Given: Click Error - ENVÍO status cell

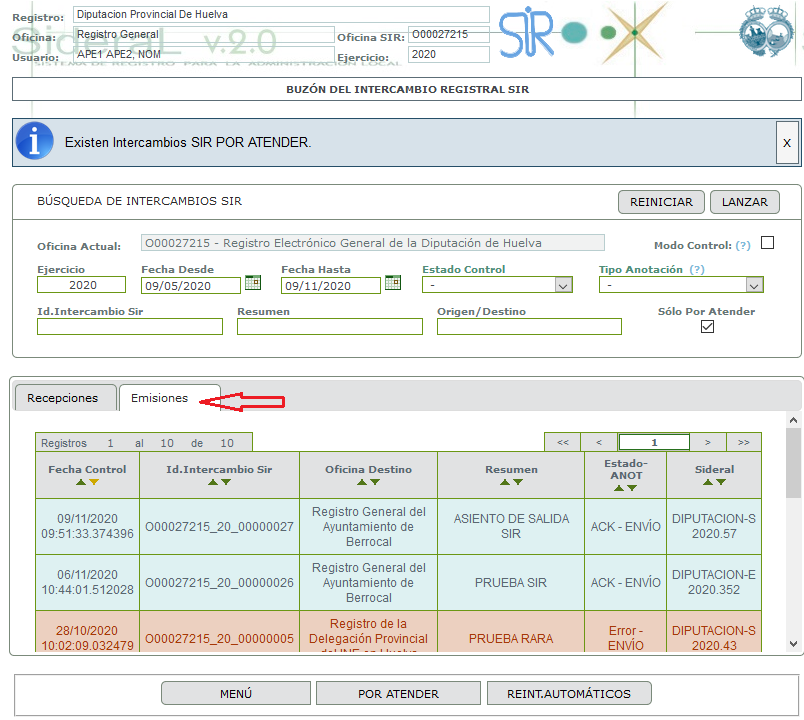Looking at the screenshot, I should click(626, 632).
